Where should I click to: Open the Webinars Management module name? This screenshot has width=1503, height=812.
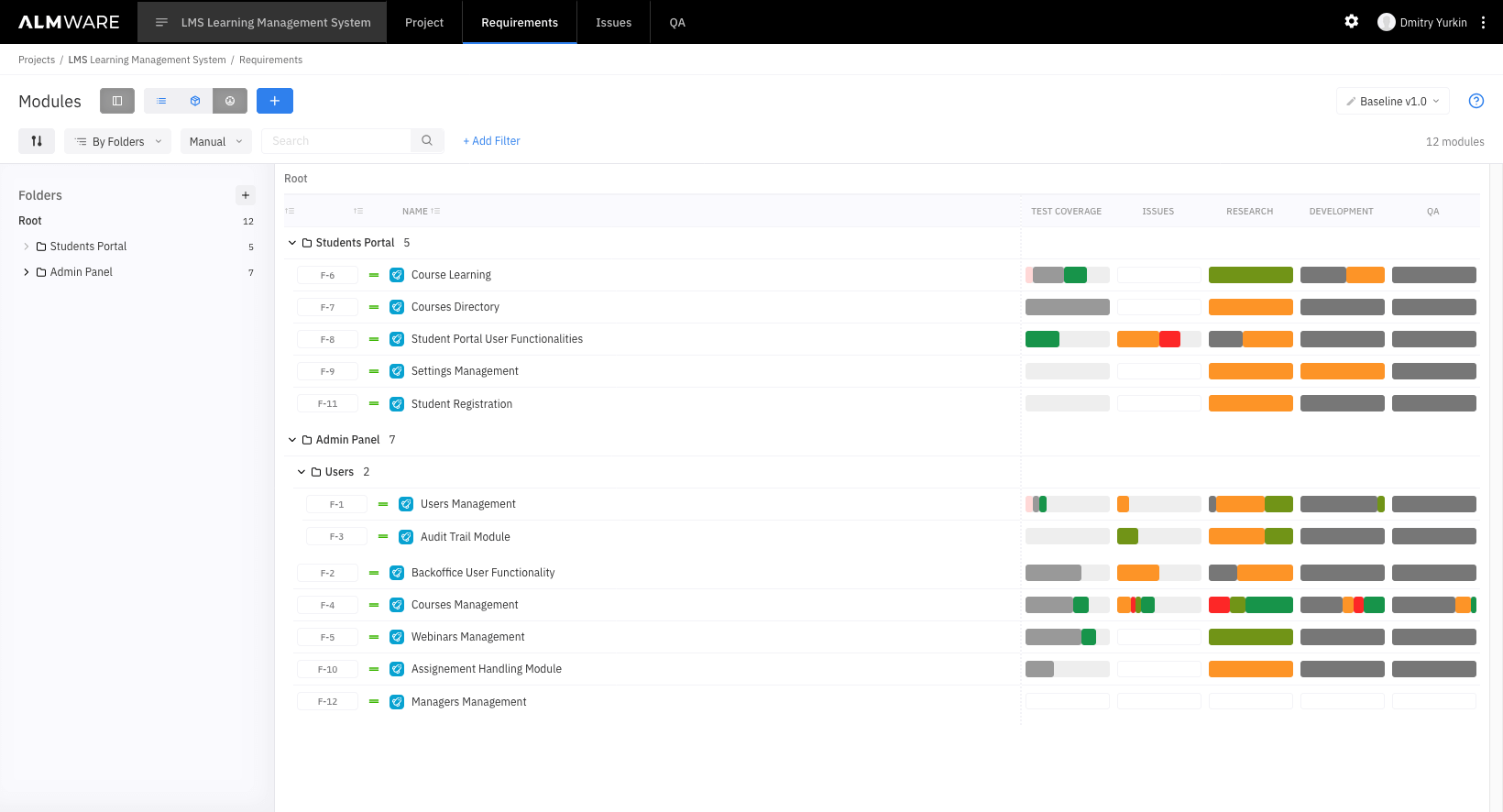coord(467,637)
